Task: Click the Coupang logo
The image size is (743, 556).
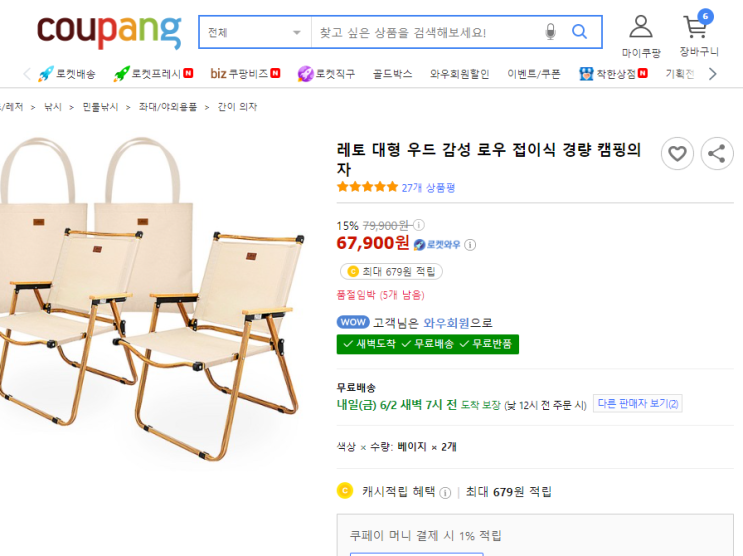Action: click(109, 32)
